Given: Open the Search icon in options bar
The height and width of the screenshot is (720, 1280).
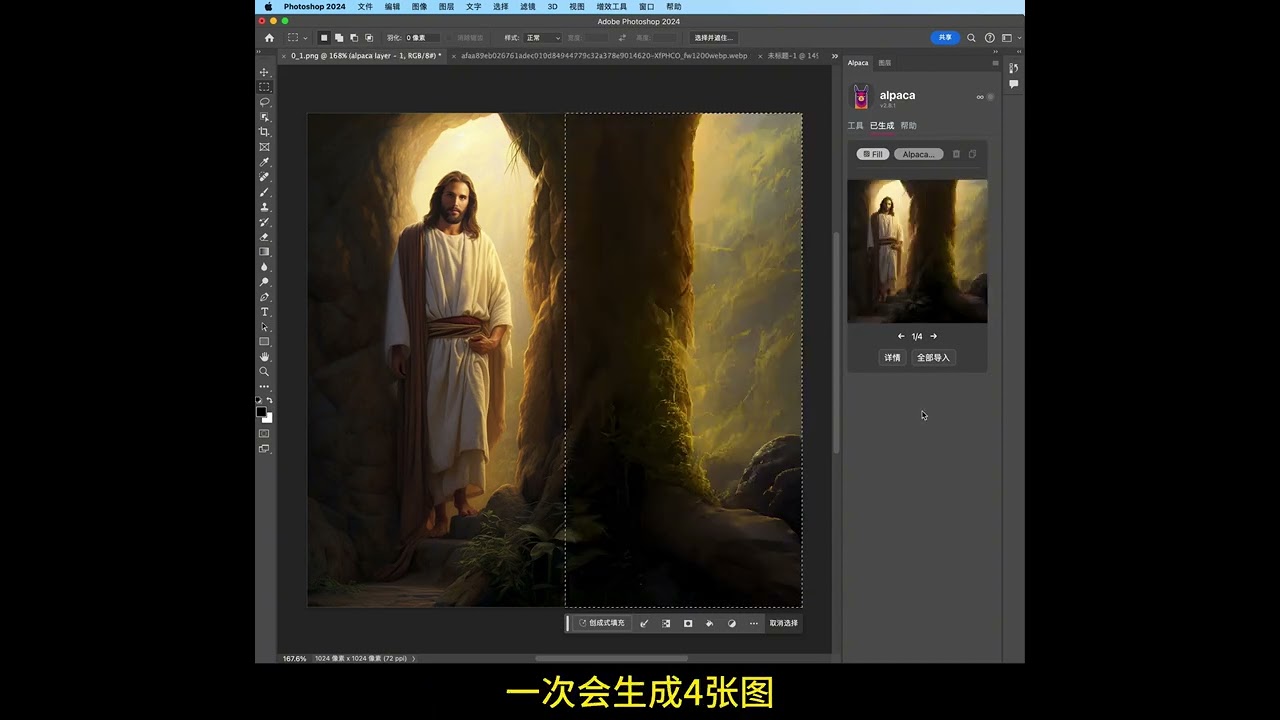Looking at the screenshot, I should pos(971,38).
